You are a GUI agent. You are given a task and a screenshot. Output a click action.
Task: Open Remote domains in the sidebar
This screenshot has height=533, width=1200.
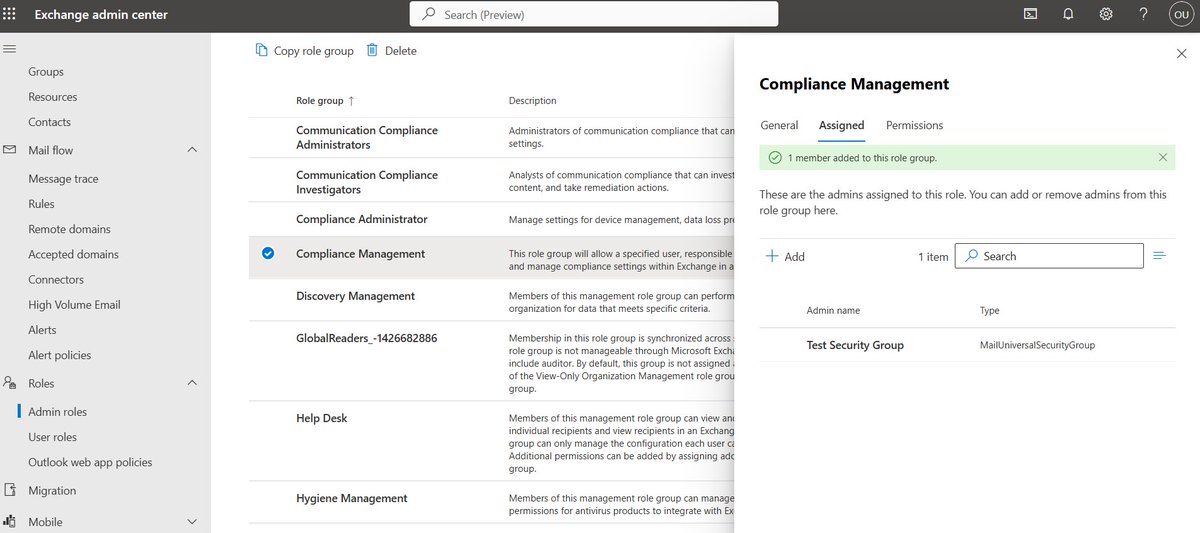pyautogui.click(x=70, y=229)
